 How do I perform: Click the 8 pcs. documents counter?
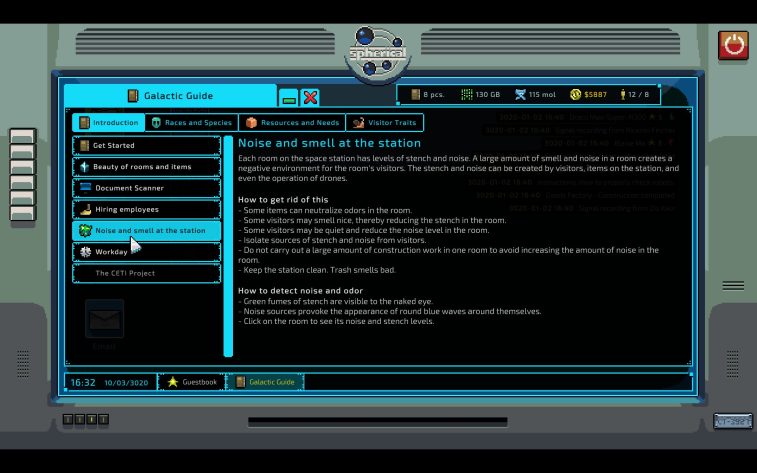tap(427, 95)
